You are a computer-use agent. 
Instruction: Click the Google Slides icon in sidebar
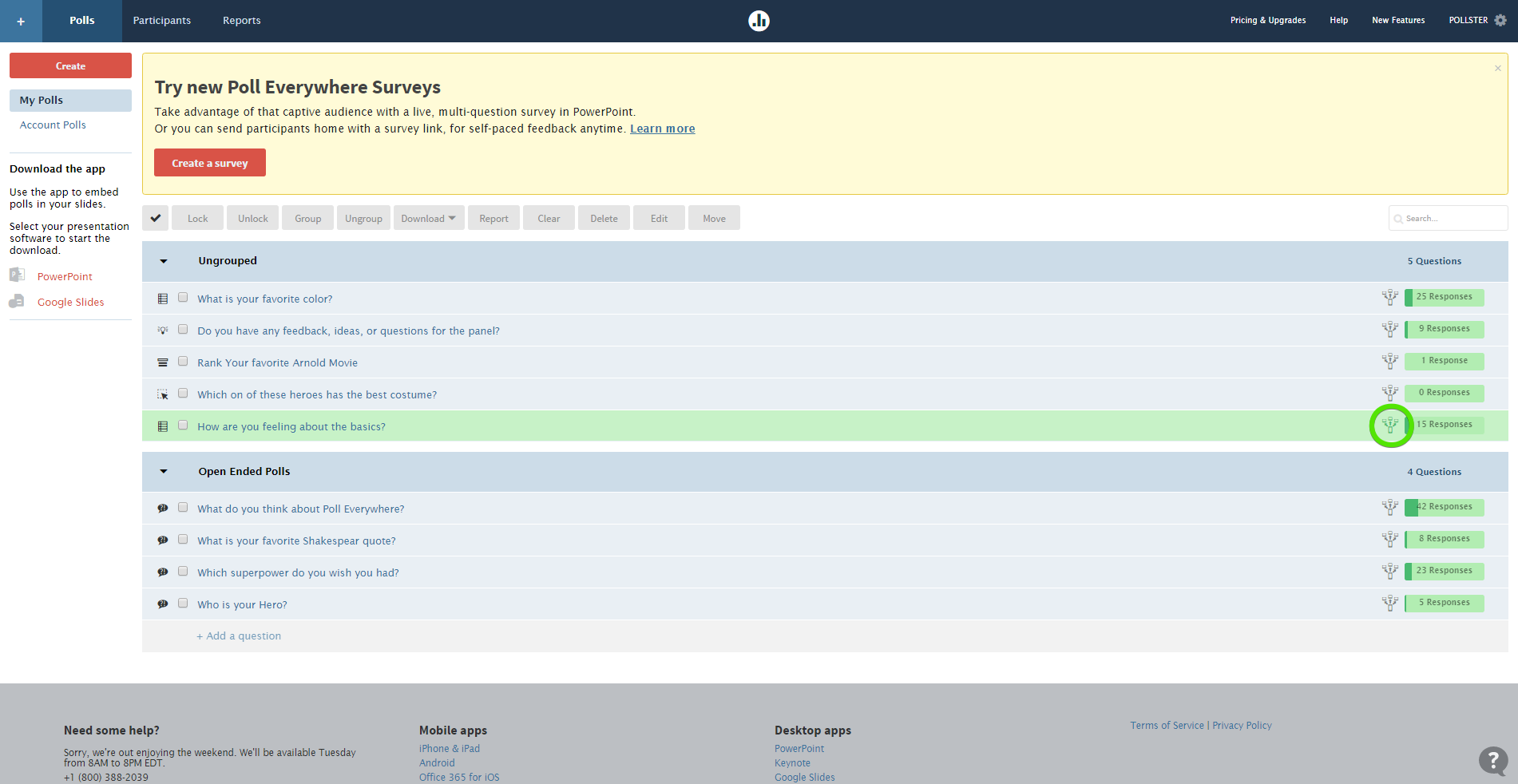pyautogui.click(x=17, y=301)
